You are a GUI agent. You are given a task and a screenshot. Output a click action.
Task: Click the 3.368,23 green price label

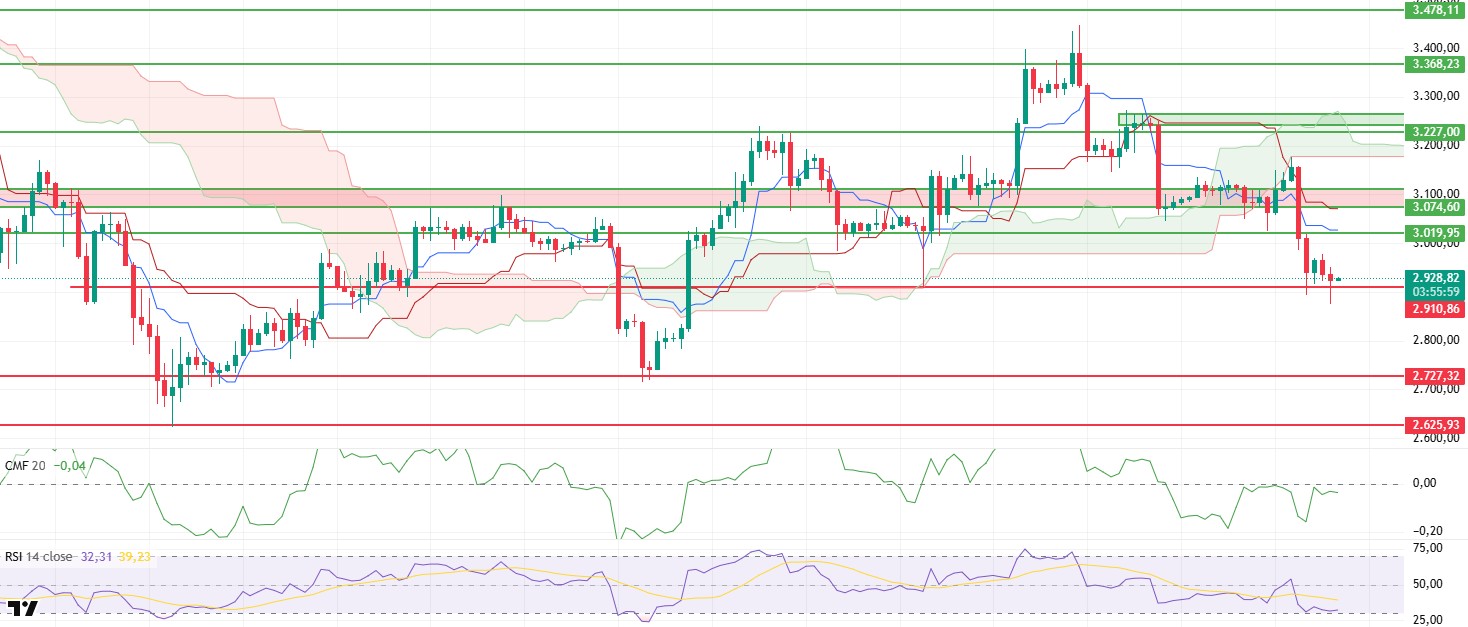[x=1433, y=64]
